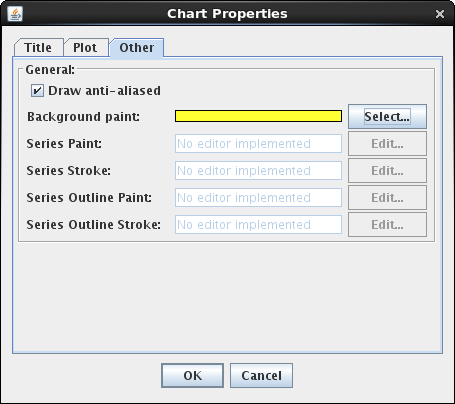Close the Chart Properties dialog
The height and width of the screenshot is (404, 455).
pyautogui.click(x=440, y=14)
